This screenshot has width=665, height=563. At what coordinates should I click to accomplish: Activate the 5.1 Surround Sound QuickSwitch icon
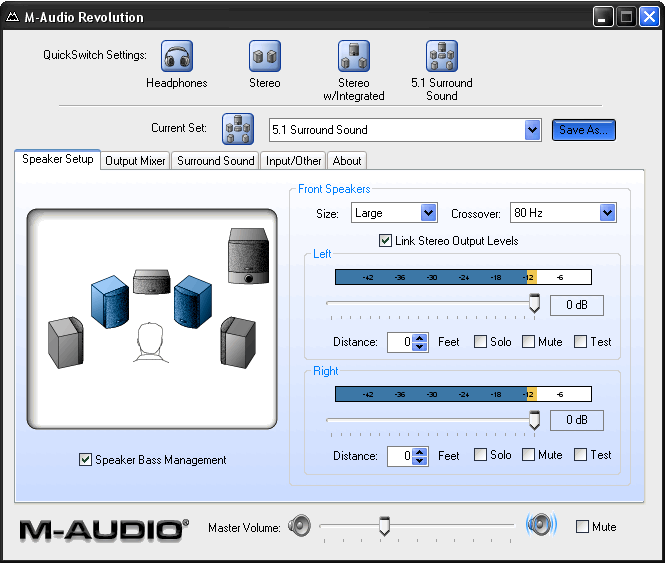tap(441, 56)
